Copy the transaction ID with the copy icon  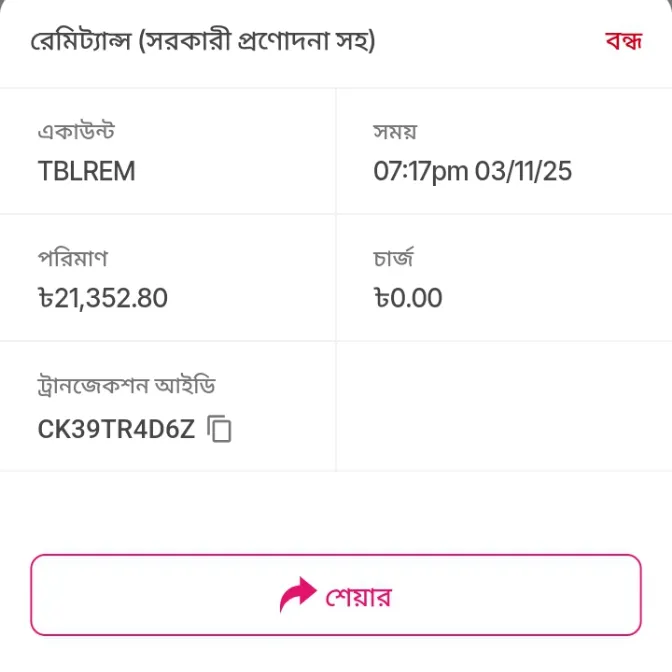pyautogui.click(x=220, y=430)
